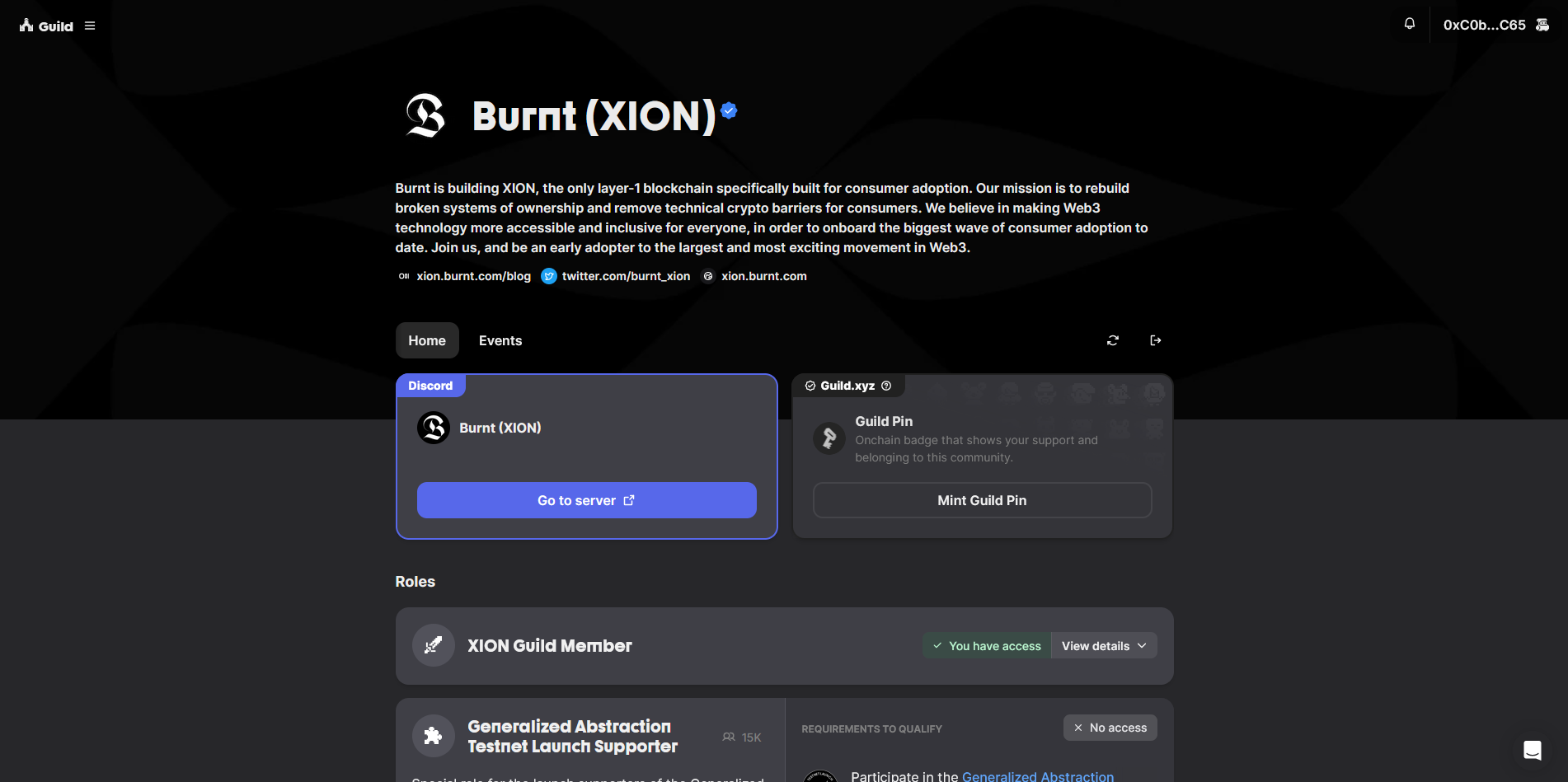Click the No access status badge
Screen dimensions: 1568x782
coord(1110,728)
